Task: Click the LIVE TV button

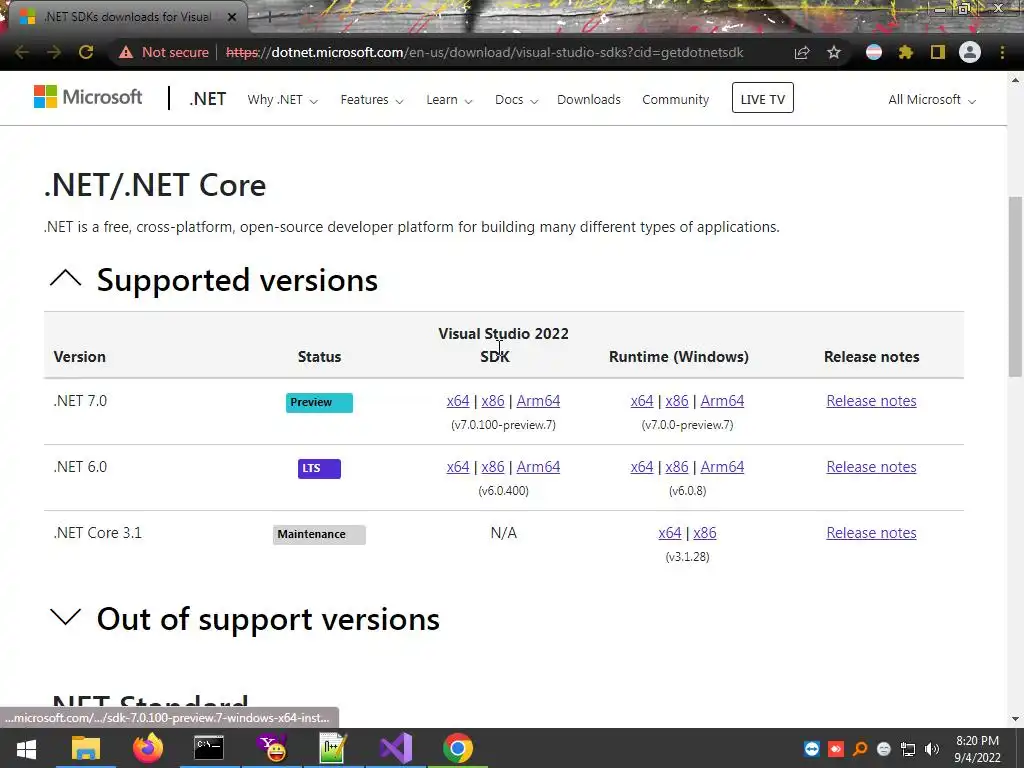Action: click(763, 98)
